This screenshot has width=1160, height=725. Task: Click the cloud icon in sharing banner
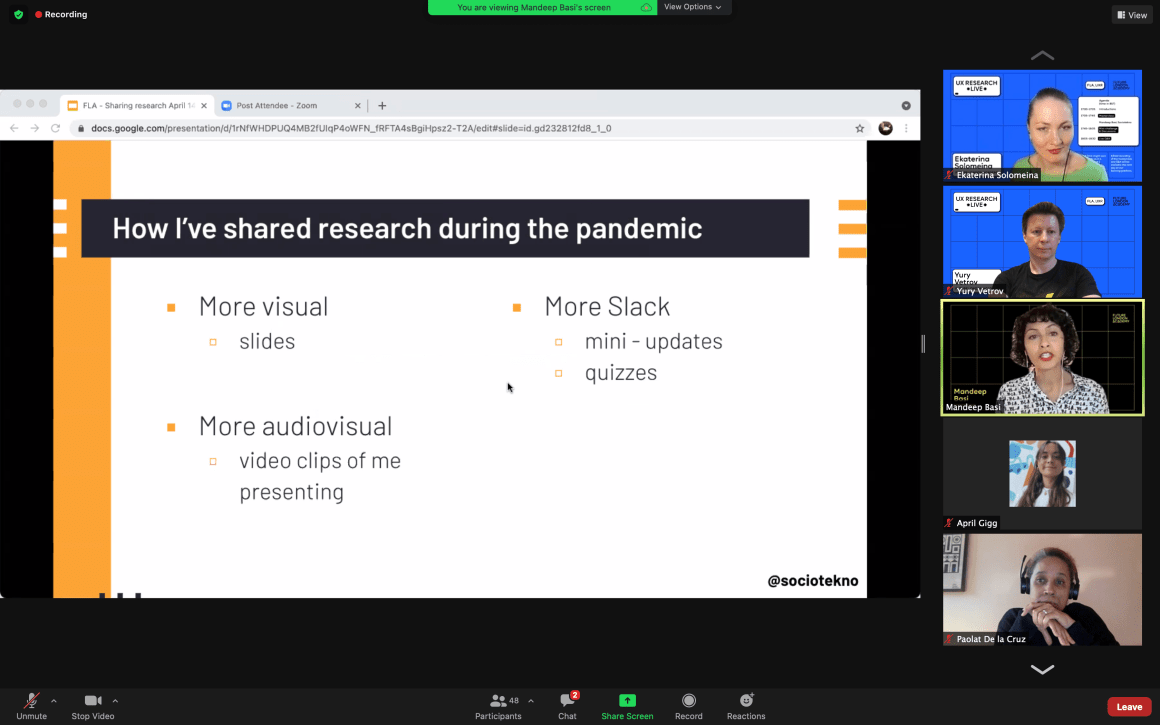(x=646, y=7)
